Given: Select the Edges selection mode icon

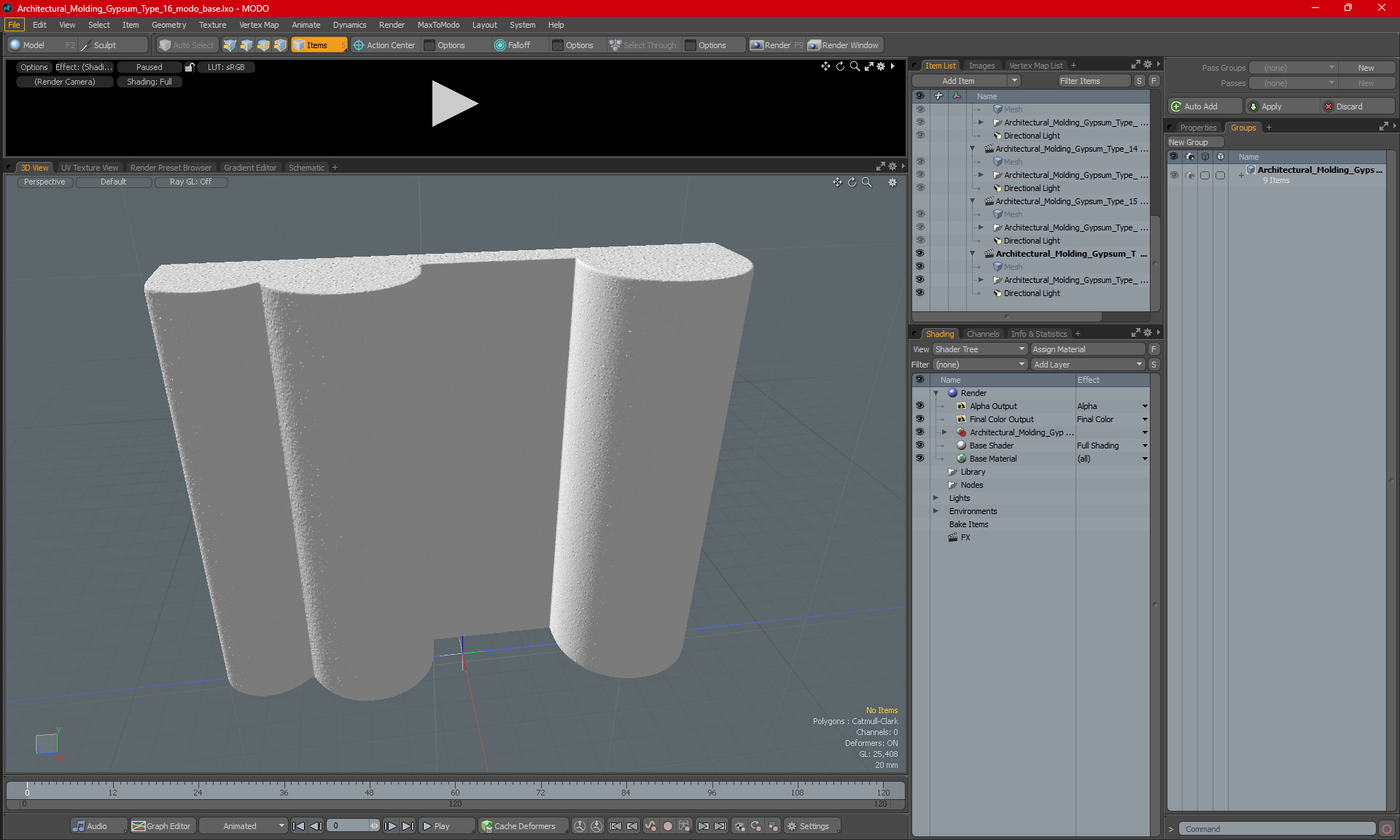Looking at the screenshot, I should (246, 45).
